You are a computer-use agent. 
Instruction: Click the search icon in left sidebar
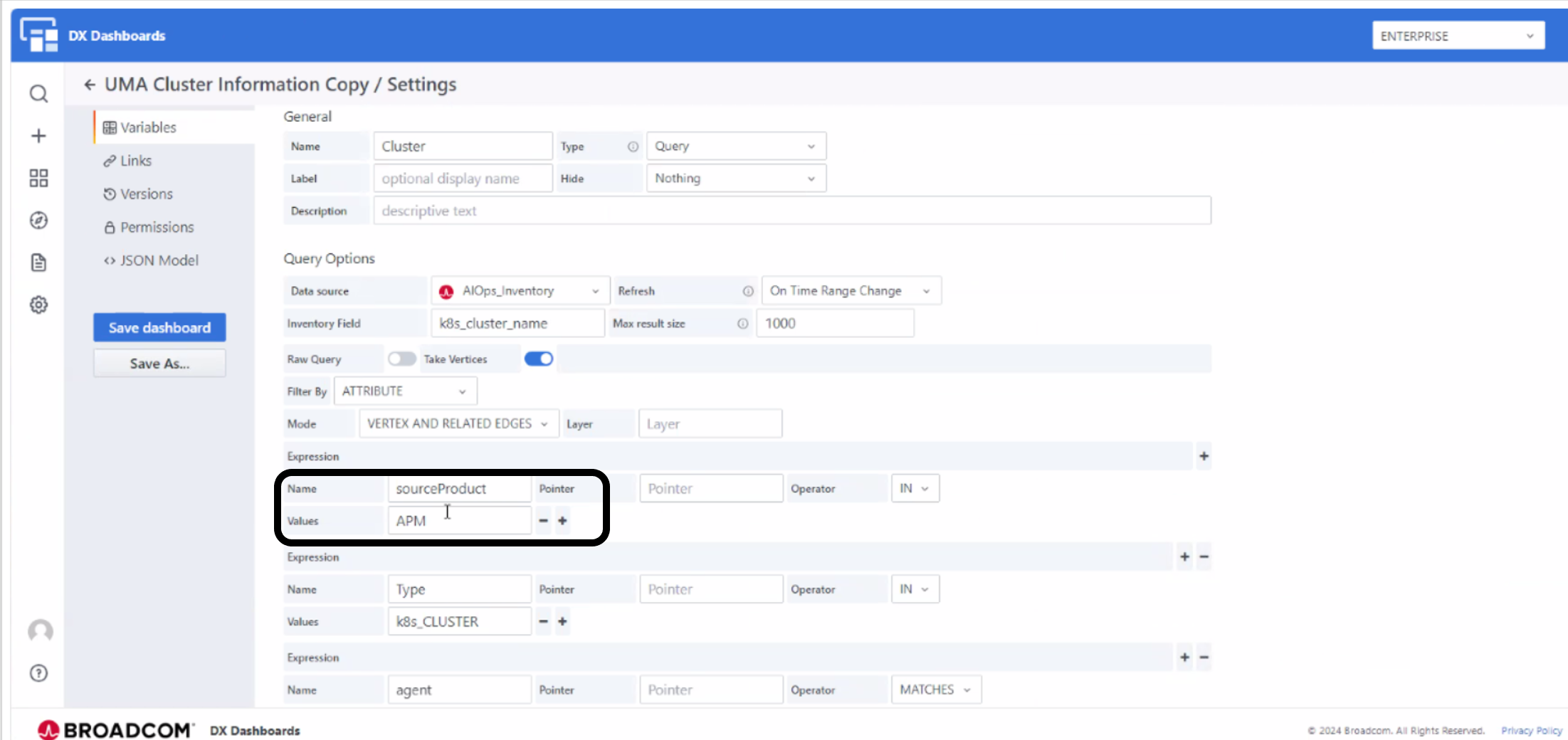[38, 94]
